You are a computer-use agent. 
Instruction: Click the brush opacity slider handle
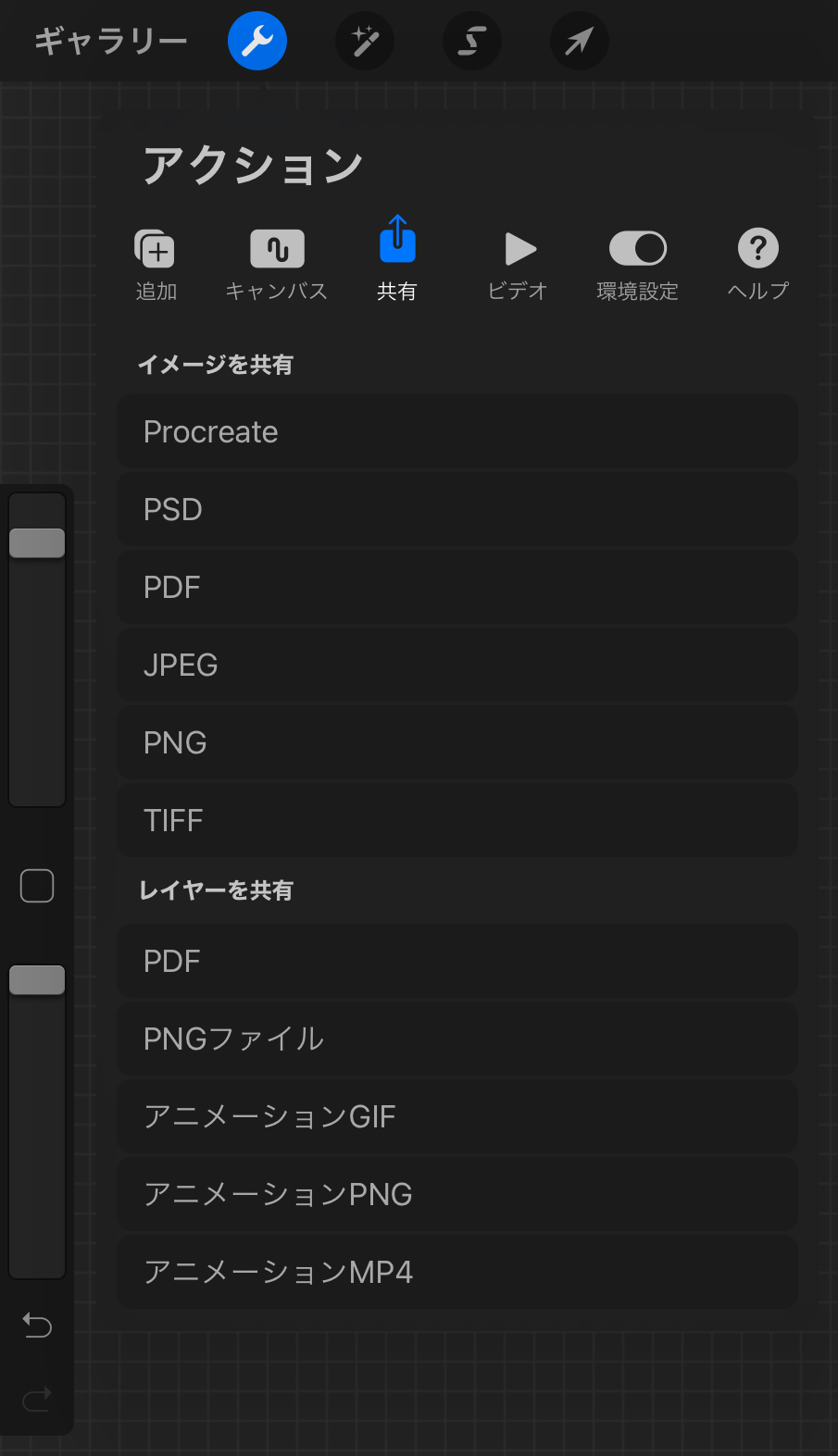tap(37, 980)
